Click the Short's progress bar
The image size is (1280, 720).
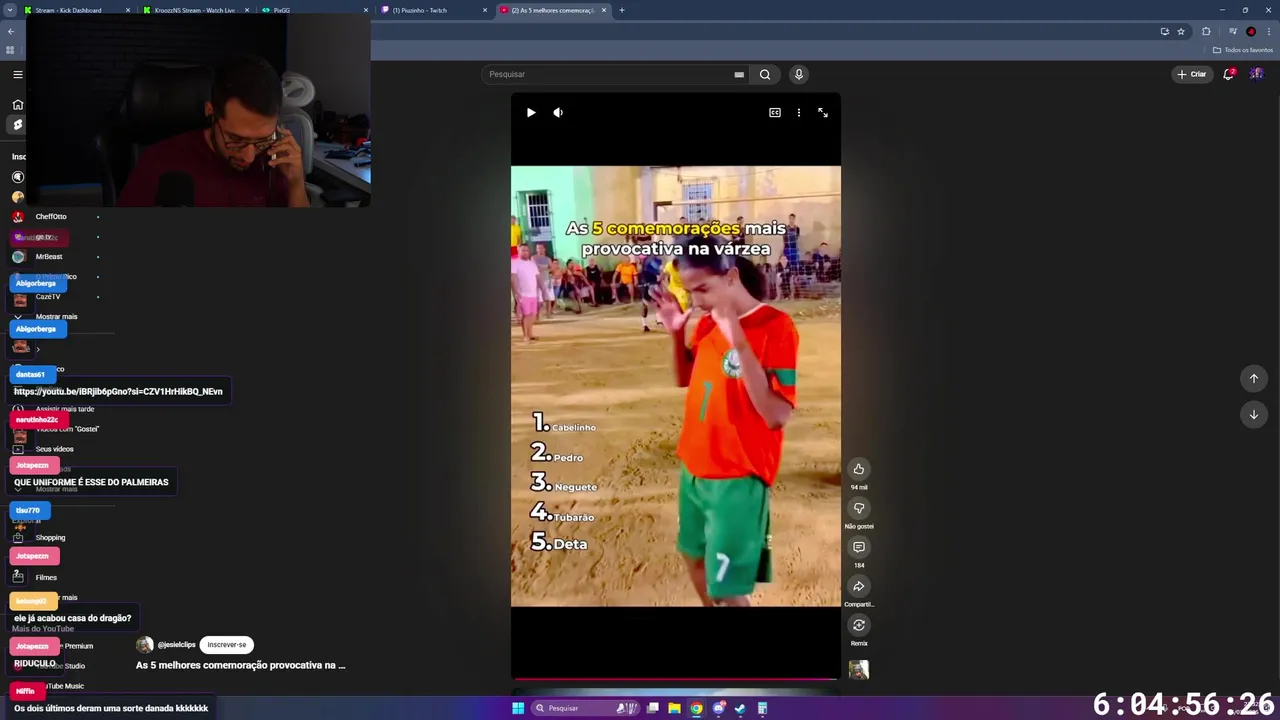675,679
